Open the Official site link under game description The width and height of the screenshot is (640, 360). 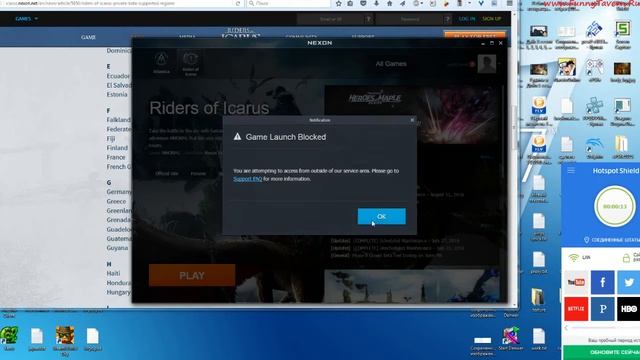167,174
